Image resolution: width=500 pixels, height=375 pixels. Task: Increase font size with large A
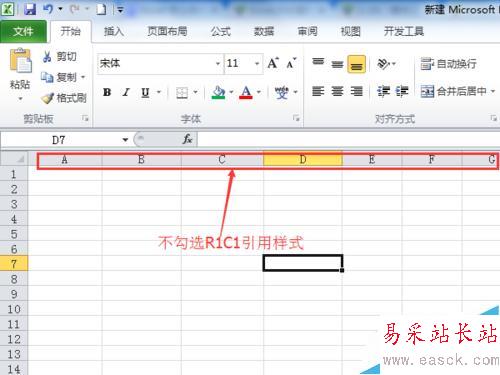[273, 63]
